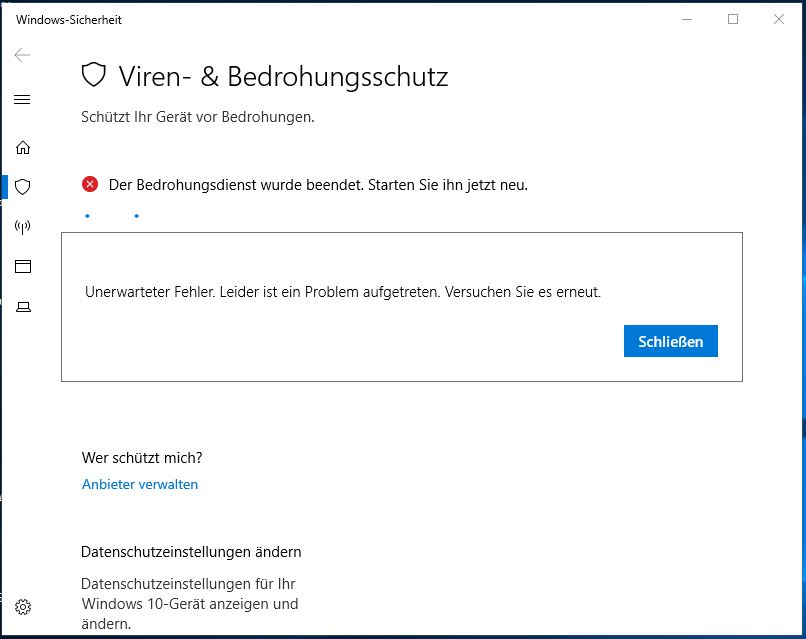Click the 'Der Bedrohungsdienst wurde beendet' message
Screen dimensions: 806x639
[x=318, y=185]
